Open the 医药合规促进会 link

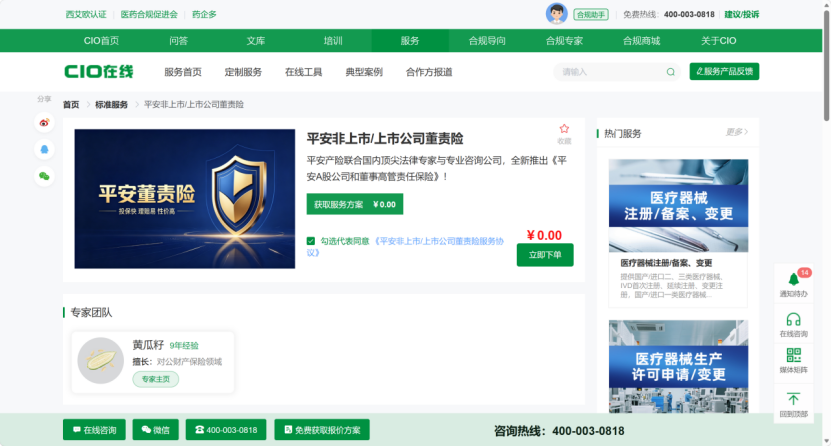[149, 14]
